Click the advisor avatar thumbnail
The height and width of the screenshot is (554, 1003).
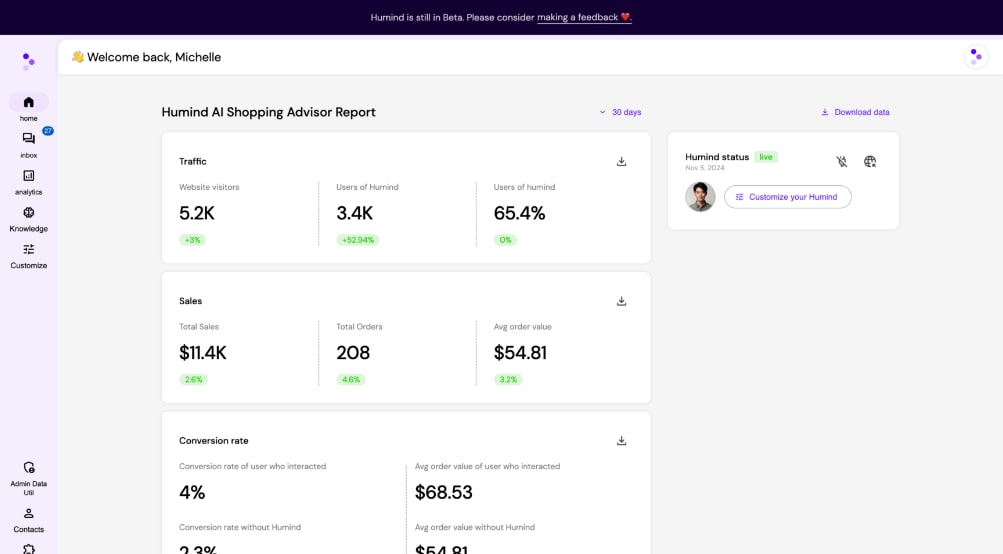tap(700, 197)
